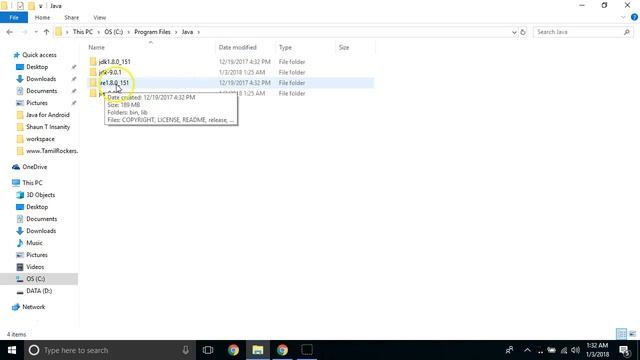Select Network in navigation pane
The height and width of the screenshot is (360, 640).
click(33, 307)
